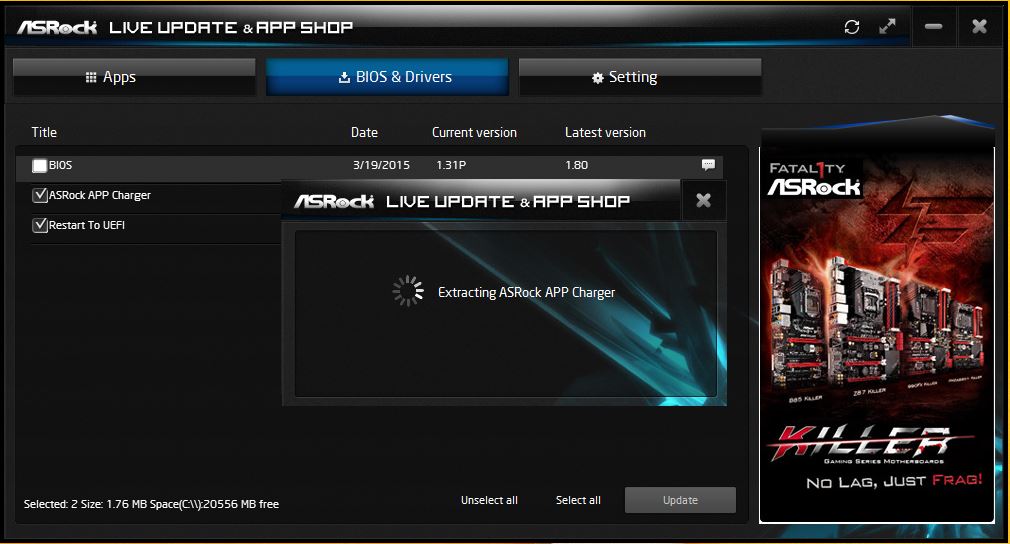Viewport: 1010px width, 544px height.
Task: Click the refresh icon in title bar
Action: (x=852, y=27)
